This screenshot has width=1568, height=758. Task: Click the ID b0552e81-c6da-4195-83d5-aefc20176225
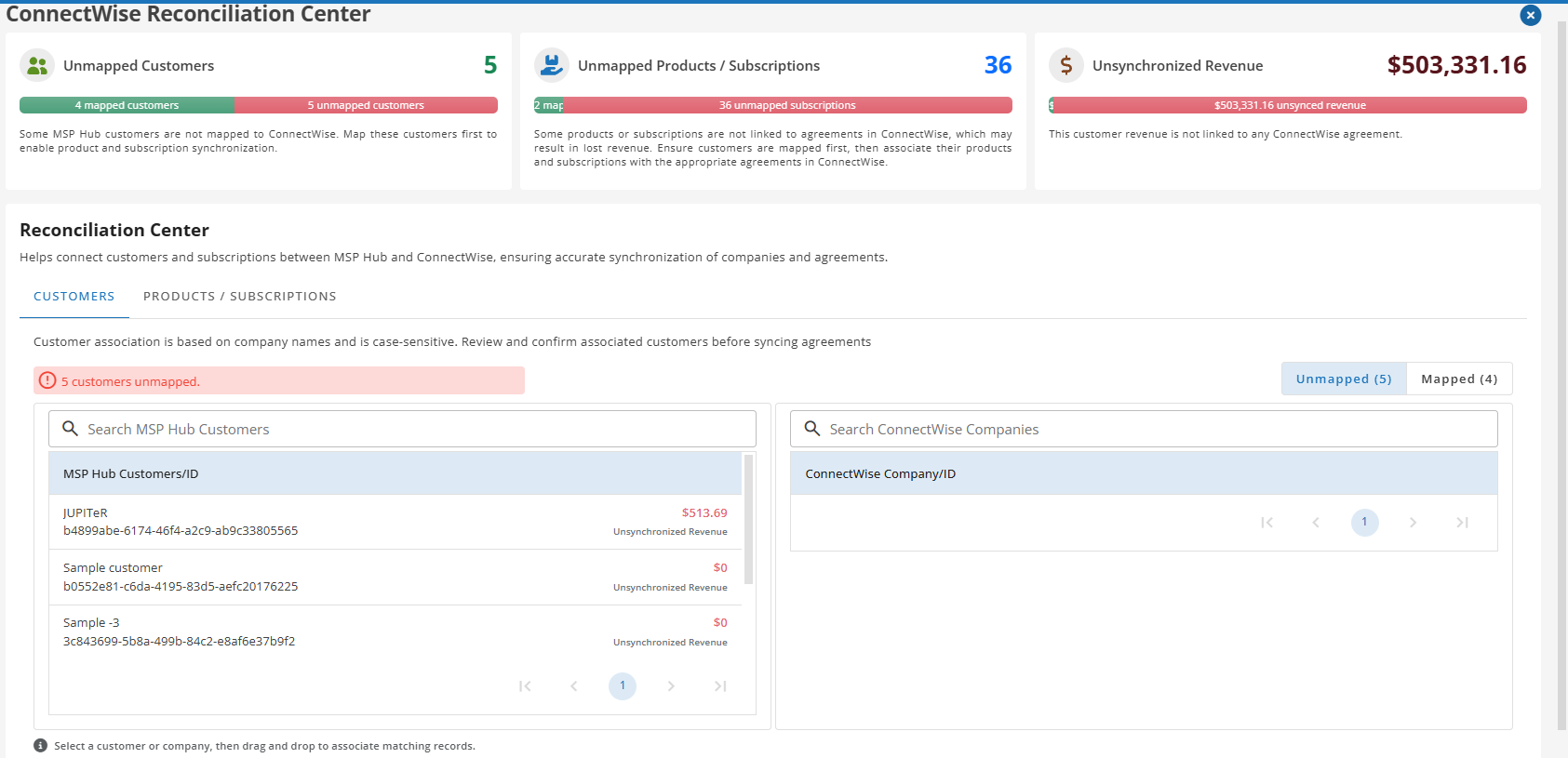181,587
